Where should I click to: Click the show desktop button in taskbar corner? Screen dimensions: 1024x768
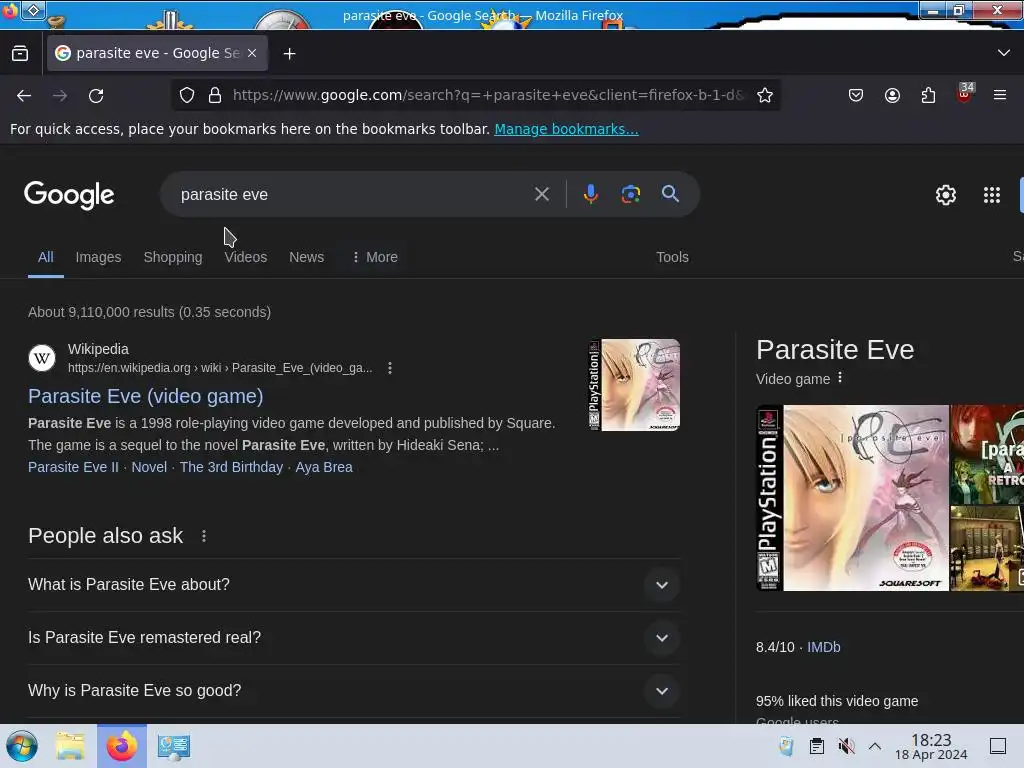[997, 746]
